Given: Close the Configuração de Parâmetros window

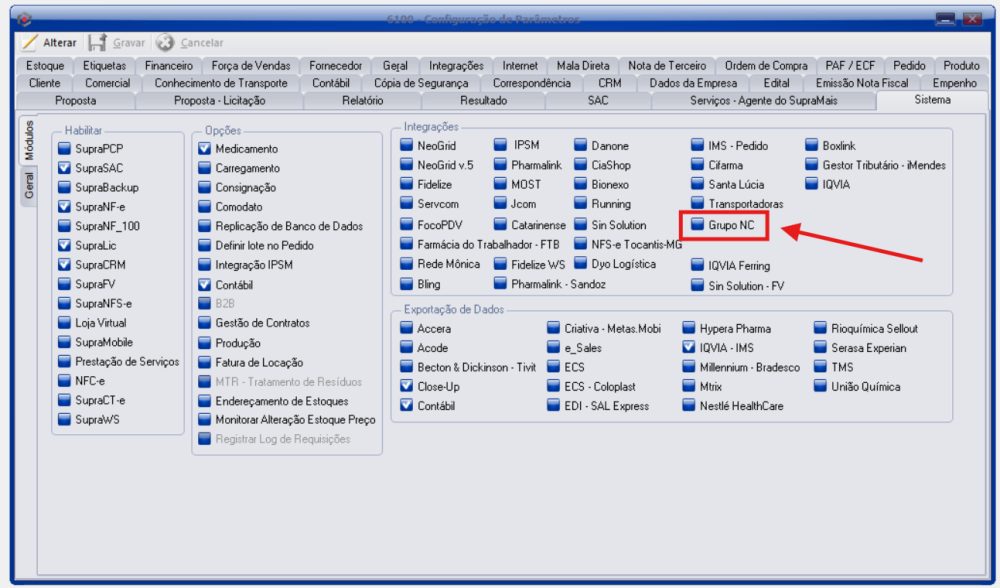Looking at the screenshot, I should click(971, 18).
